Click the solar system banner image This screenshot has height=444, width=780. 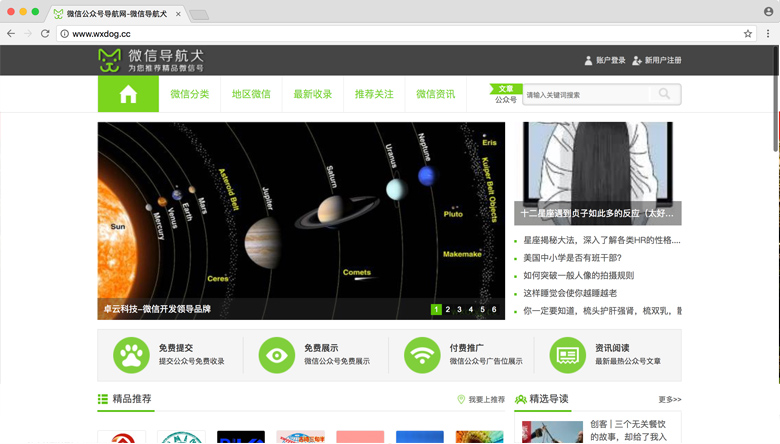[x=301, y=221]
